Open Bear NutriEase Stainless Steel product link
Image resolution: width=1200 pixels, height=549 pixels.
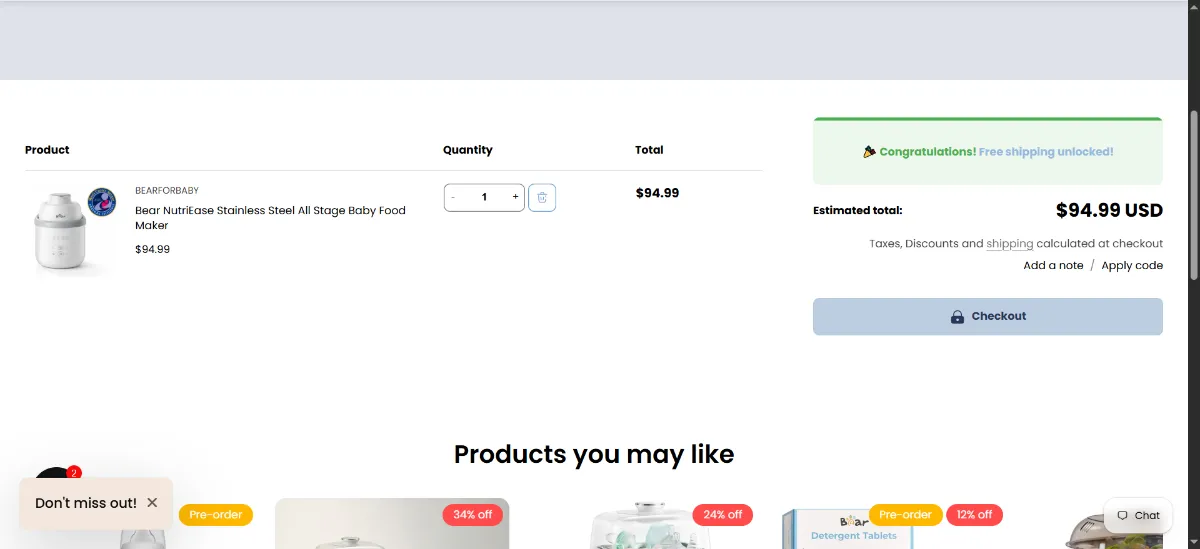click(x=270, y=218)
